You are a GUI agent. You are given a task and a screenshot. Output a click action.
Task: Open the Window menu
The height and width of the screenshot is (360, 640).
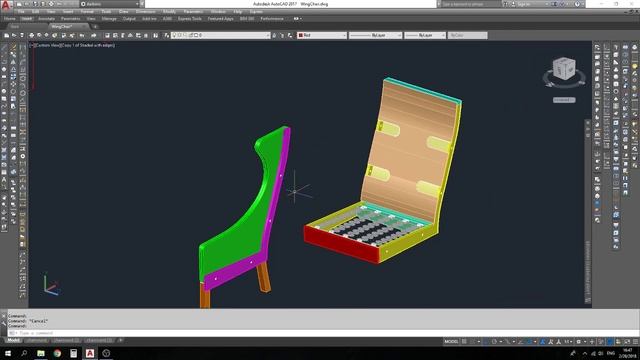(218, 12)
